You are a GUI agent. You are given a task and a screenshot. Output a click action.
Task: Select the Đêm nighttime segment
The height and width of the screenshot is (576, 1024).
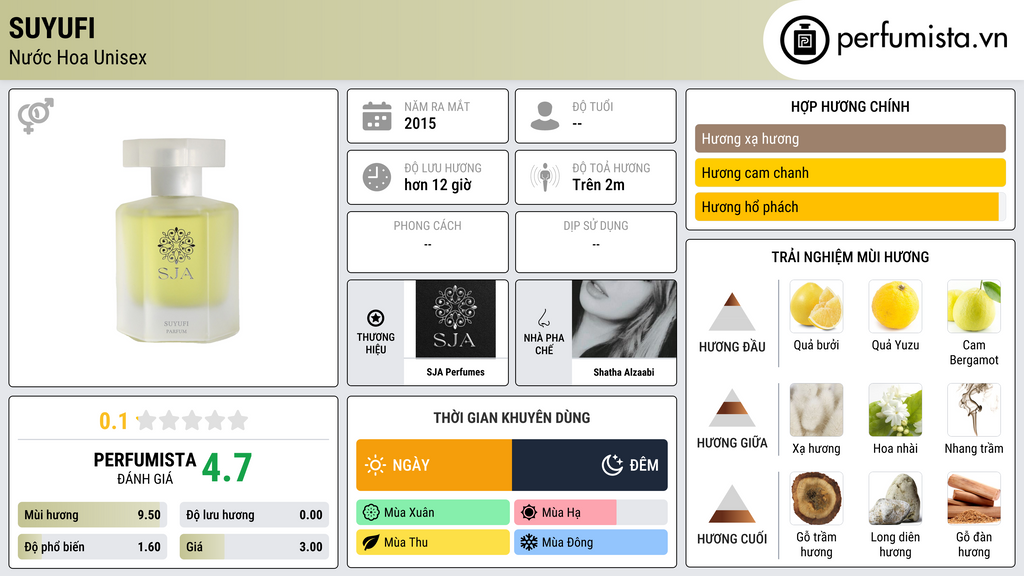click(590, 465)
